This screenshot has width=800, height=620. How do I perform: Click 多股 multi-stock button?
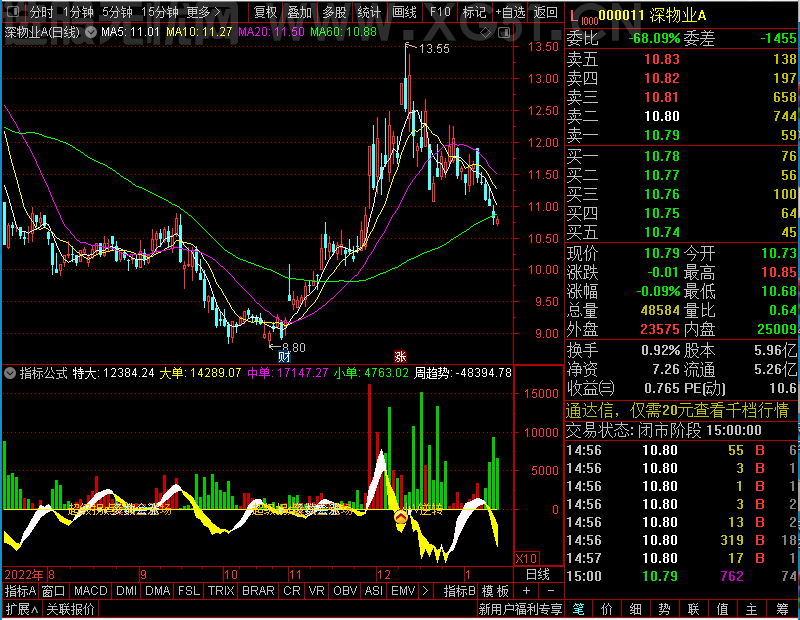tap(334, 12)
